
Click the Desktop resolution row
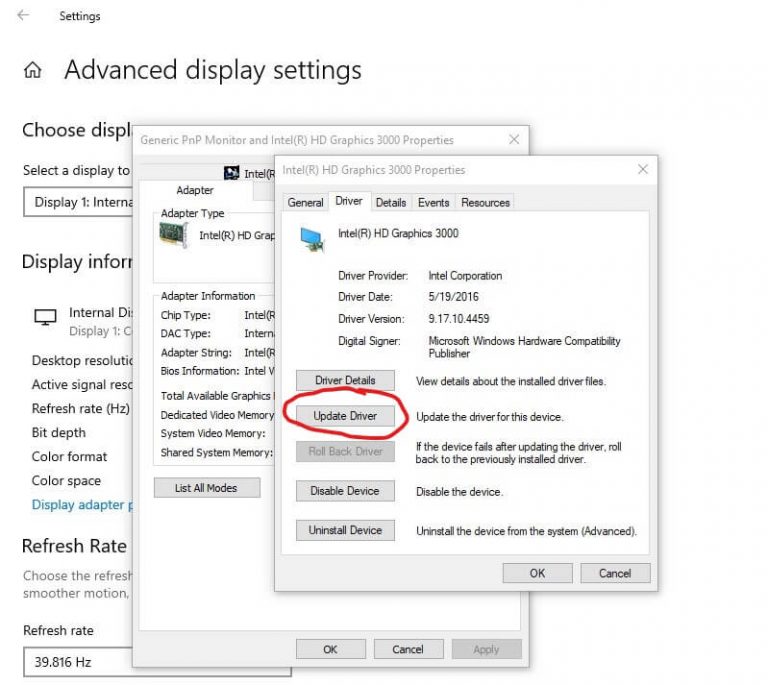[82, 360]
